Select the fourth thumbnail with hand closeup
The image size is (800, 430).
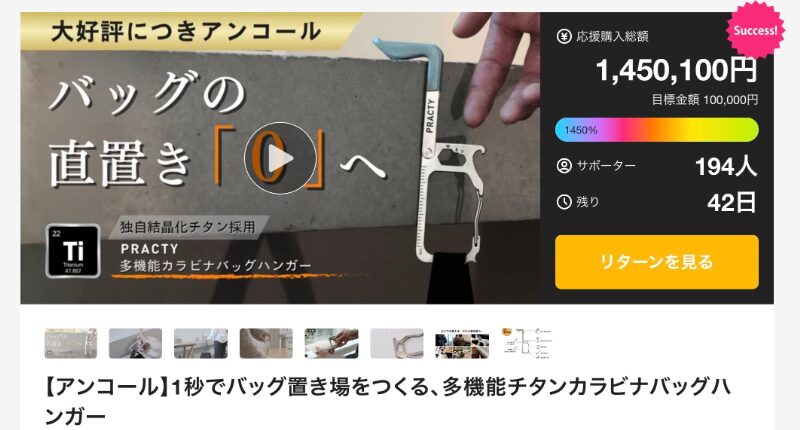click(x=266, y=343)
